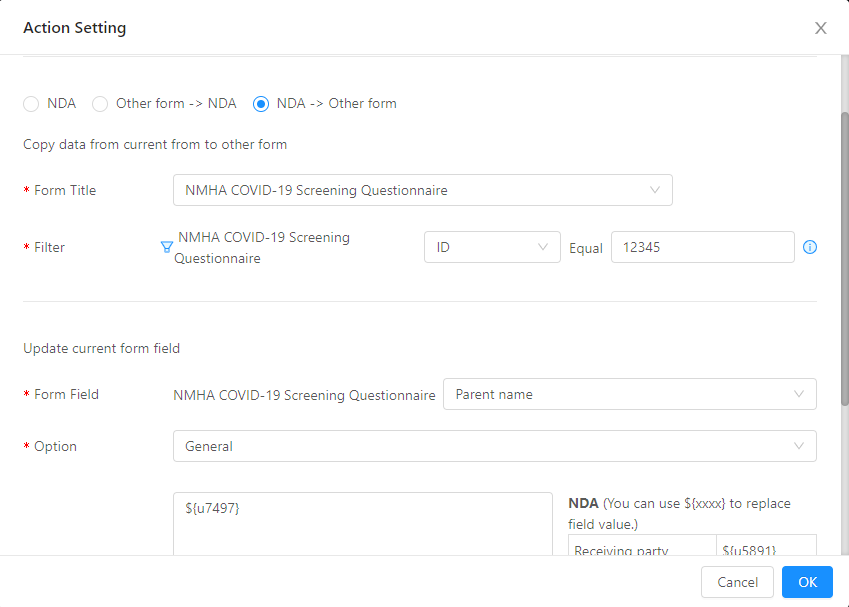
Task: Open the Parent name form field dropdown
Action: [629, 394]
